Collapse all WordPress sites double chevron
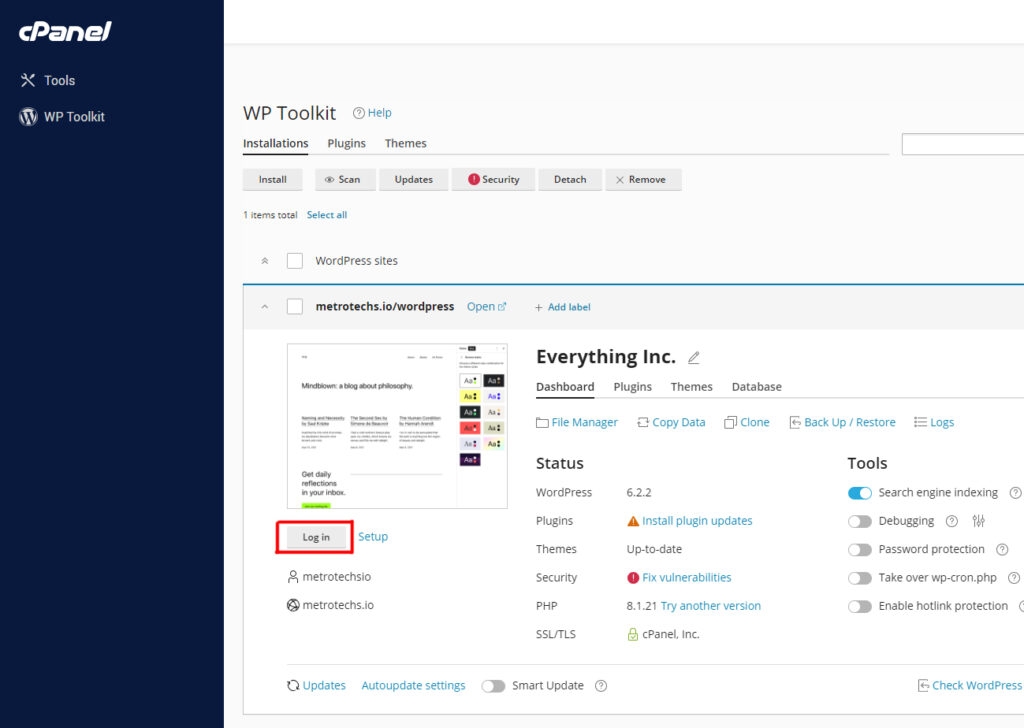This screenshot has height=728, width=1024. (x=265, y=261)
